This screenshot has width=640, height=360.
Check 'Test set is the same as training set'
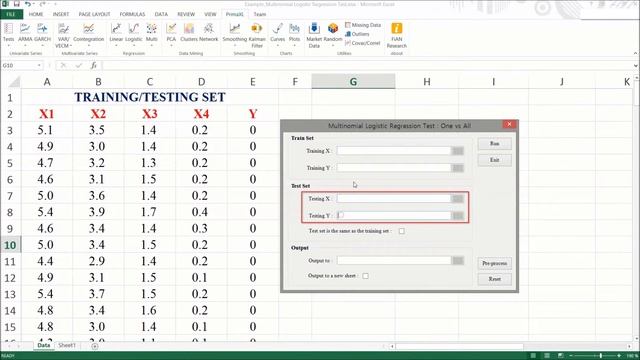402,231
